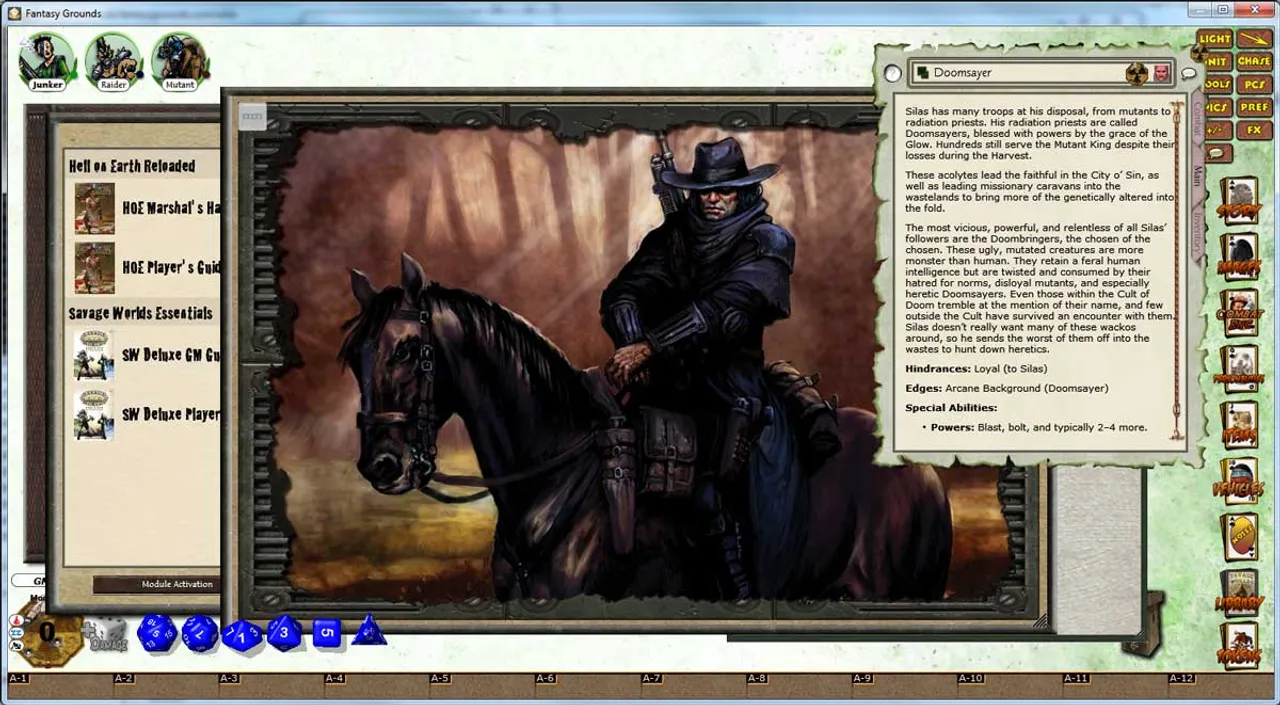
Task: Open the Story card deck
Action: point(1240,202)
